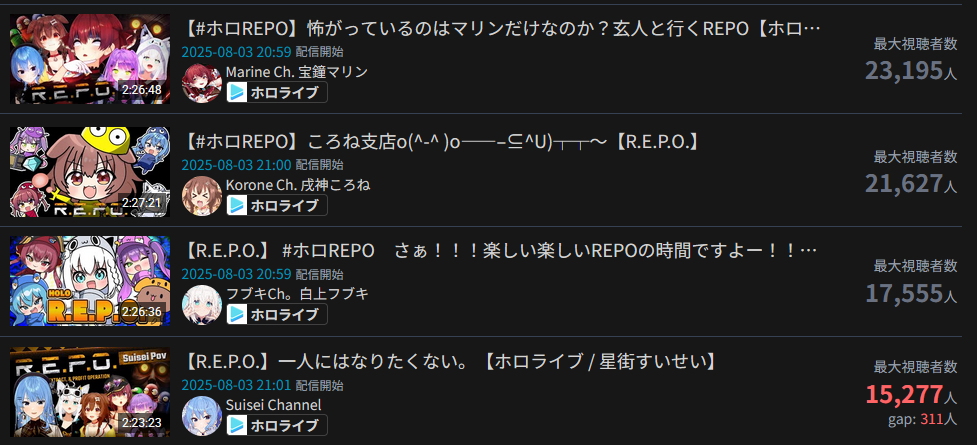Image resolution: width=977 pixels, height=445 pixels.
Task: Open title 一人にはなりたくない。stream link
Action: point(449,361)
